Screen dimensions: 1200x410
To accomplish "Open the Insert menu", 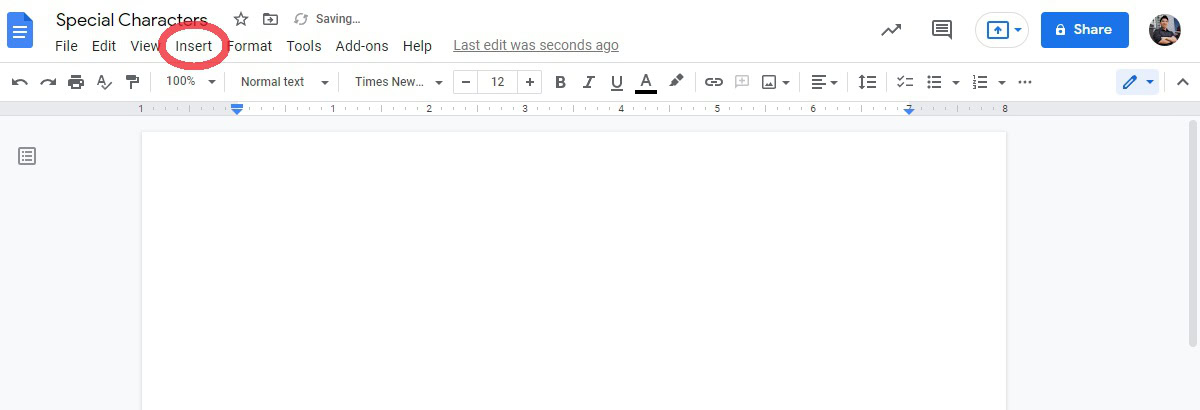I will pos(194,46).
